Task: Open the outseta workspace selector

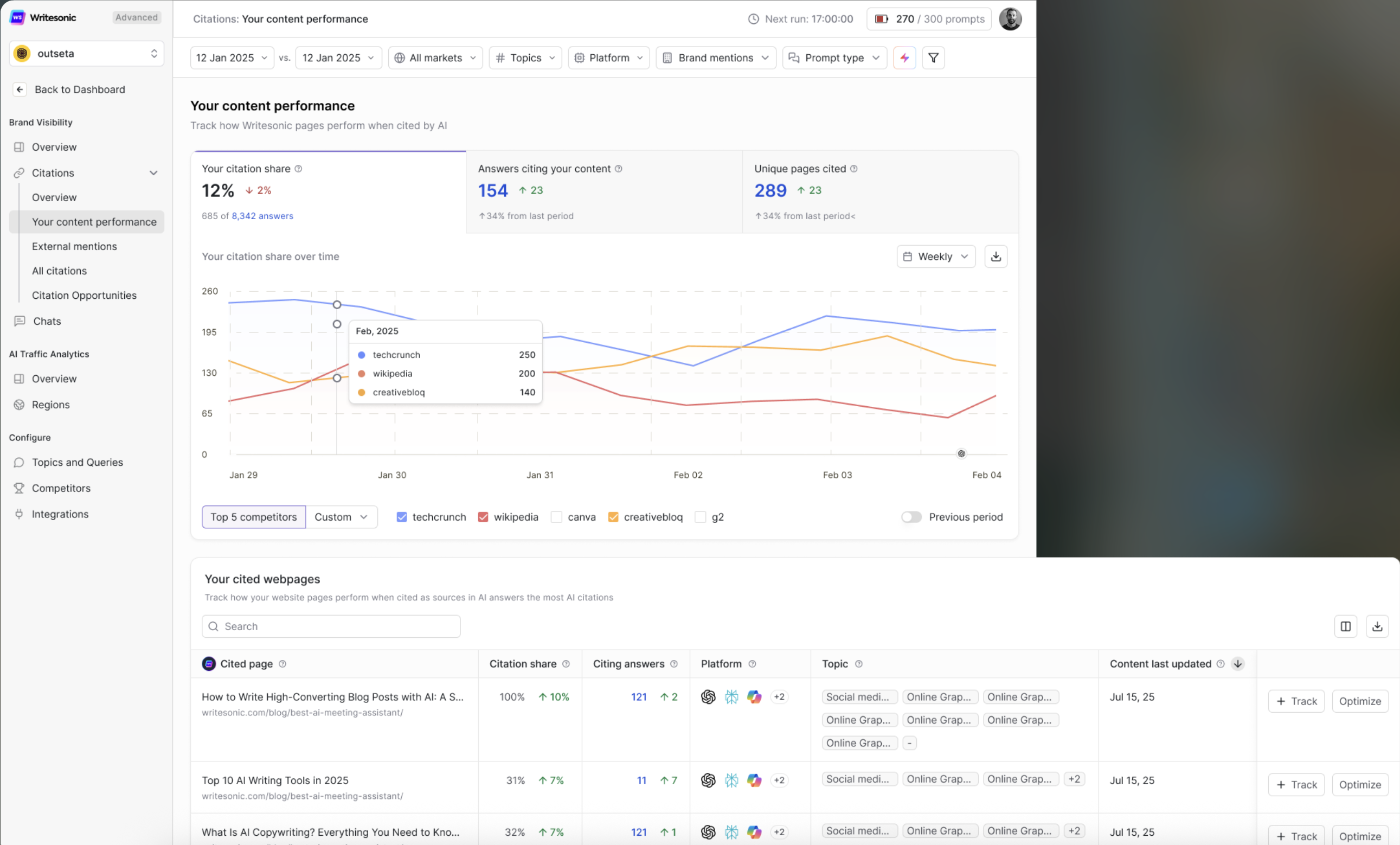Action: (86, 53)
